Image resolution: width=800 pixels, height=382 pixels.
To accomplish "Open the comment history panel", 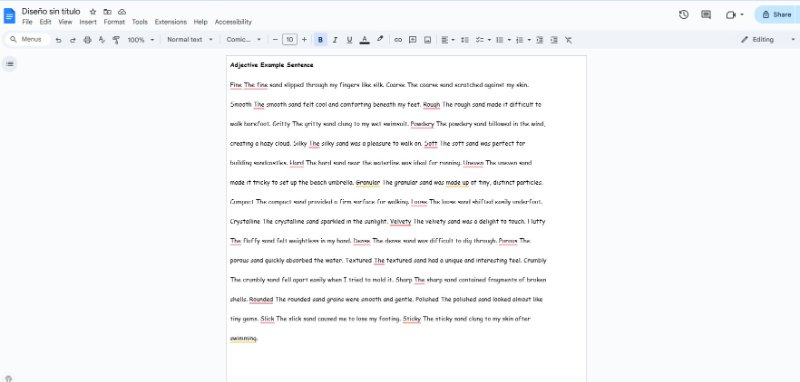I will [706, 15].
